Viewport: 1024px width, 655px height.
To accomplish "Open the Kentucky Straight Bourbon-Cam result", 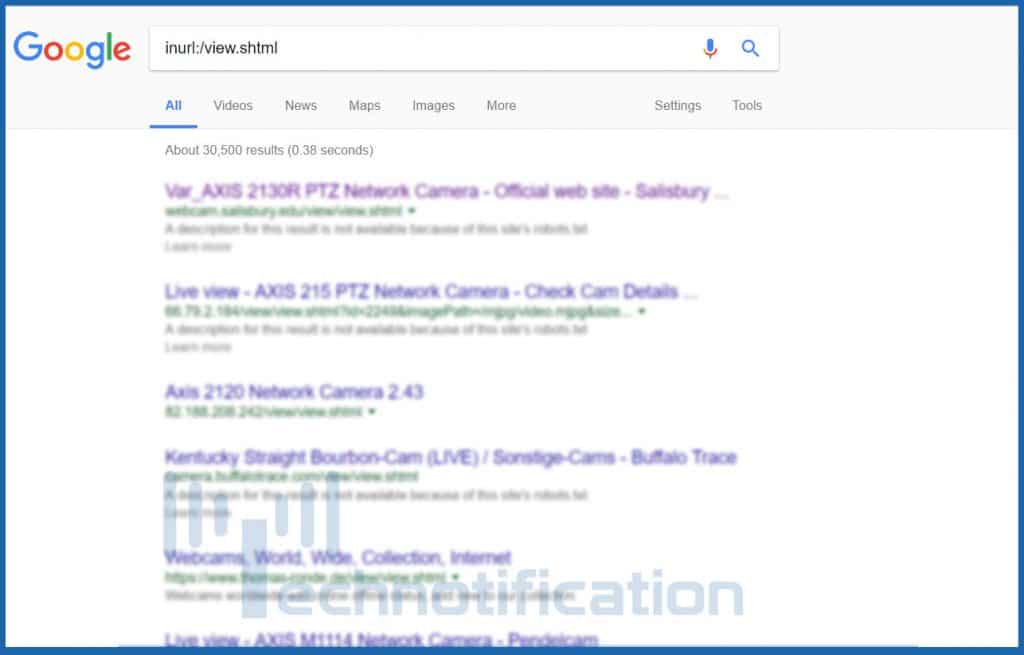I will 450,457.
